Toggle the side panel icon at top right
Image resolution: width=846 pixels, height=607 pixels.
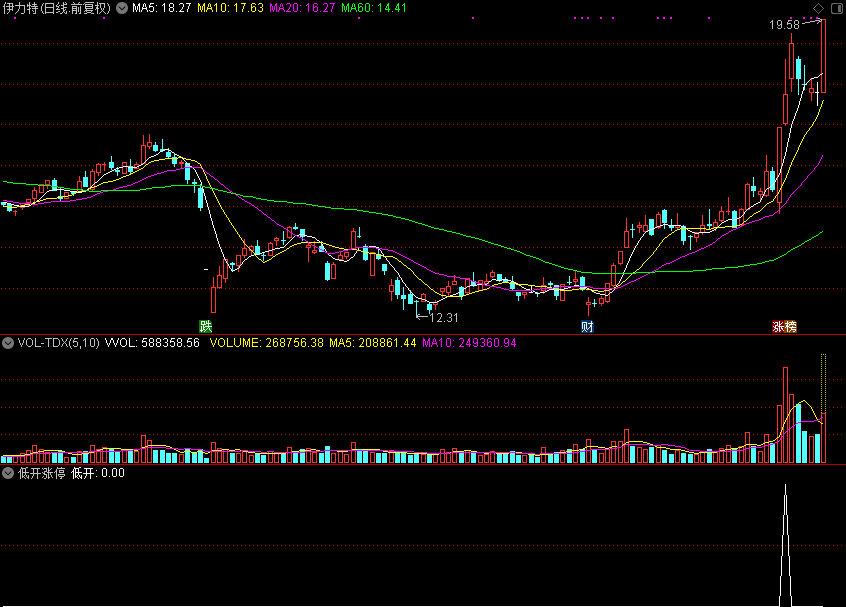click(x=837, y=8)
